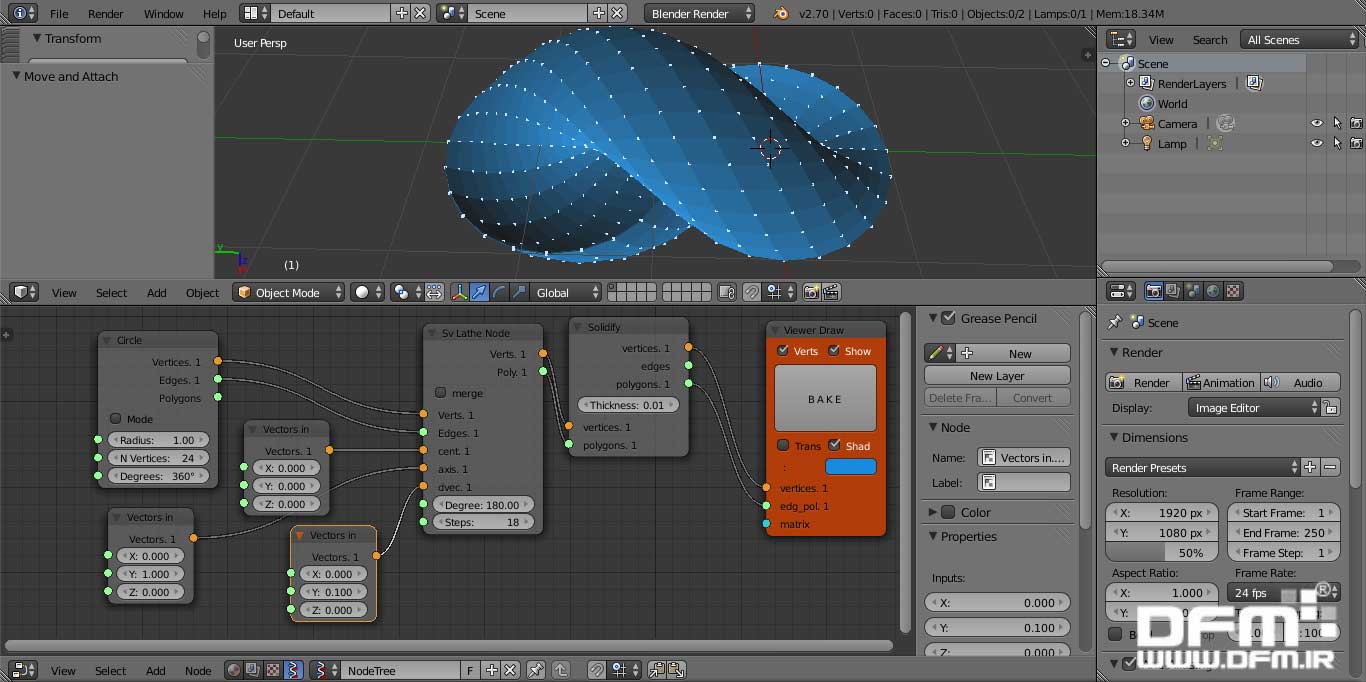Hide the Lamp using its eye icon
Image resolution: width=1366 pixels, height=682 pixels.
pos(1317,143)
